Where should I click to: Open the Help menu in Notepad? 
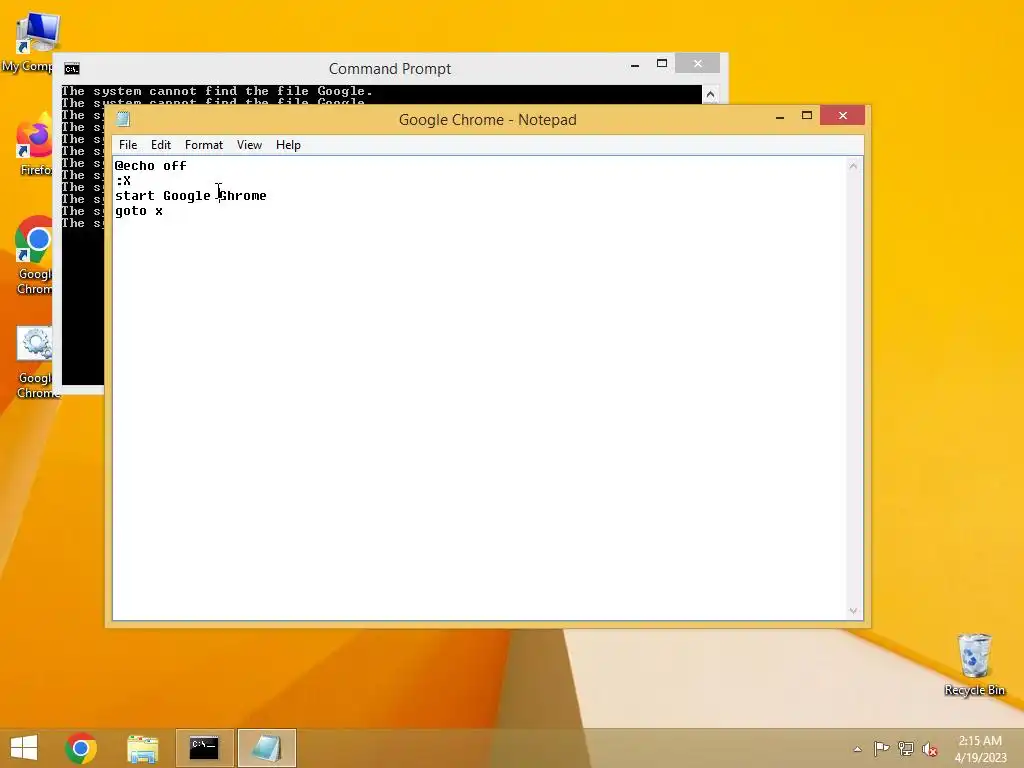(x=288, y=145)
